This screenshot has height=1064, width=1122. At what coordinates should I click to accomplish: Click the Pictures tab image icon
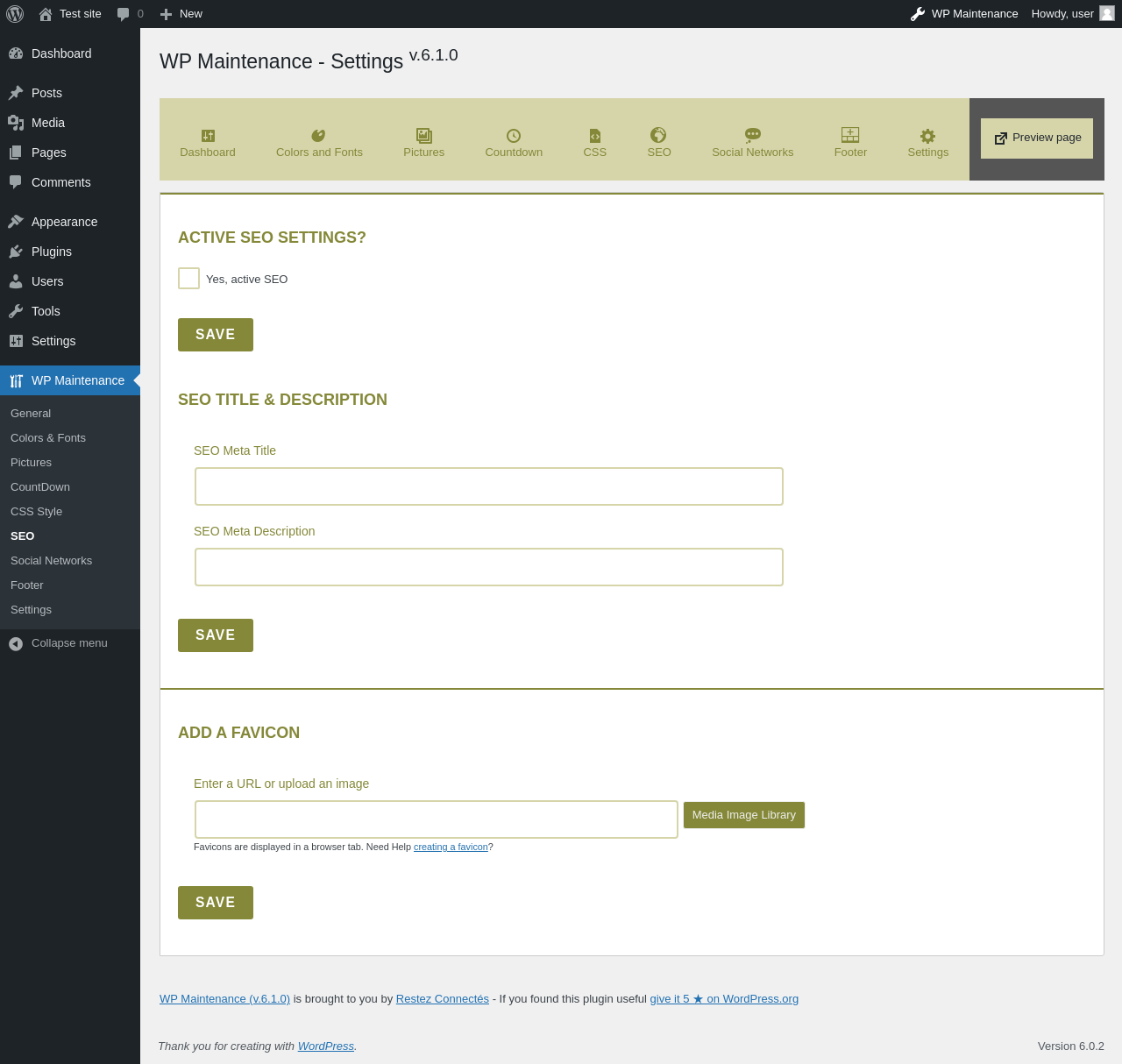click(x=424, y=136)
